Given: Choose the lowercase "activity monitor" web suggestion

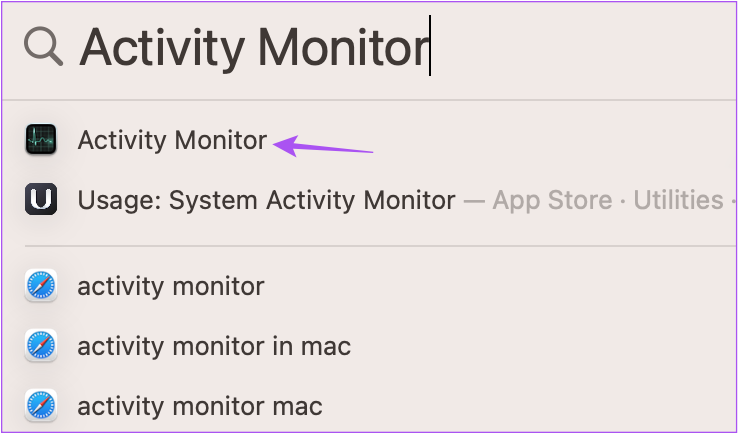Looking at the screenshot, I should tap(171, 287).
